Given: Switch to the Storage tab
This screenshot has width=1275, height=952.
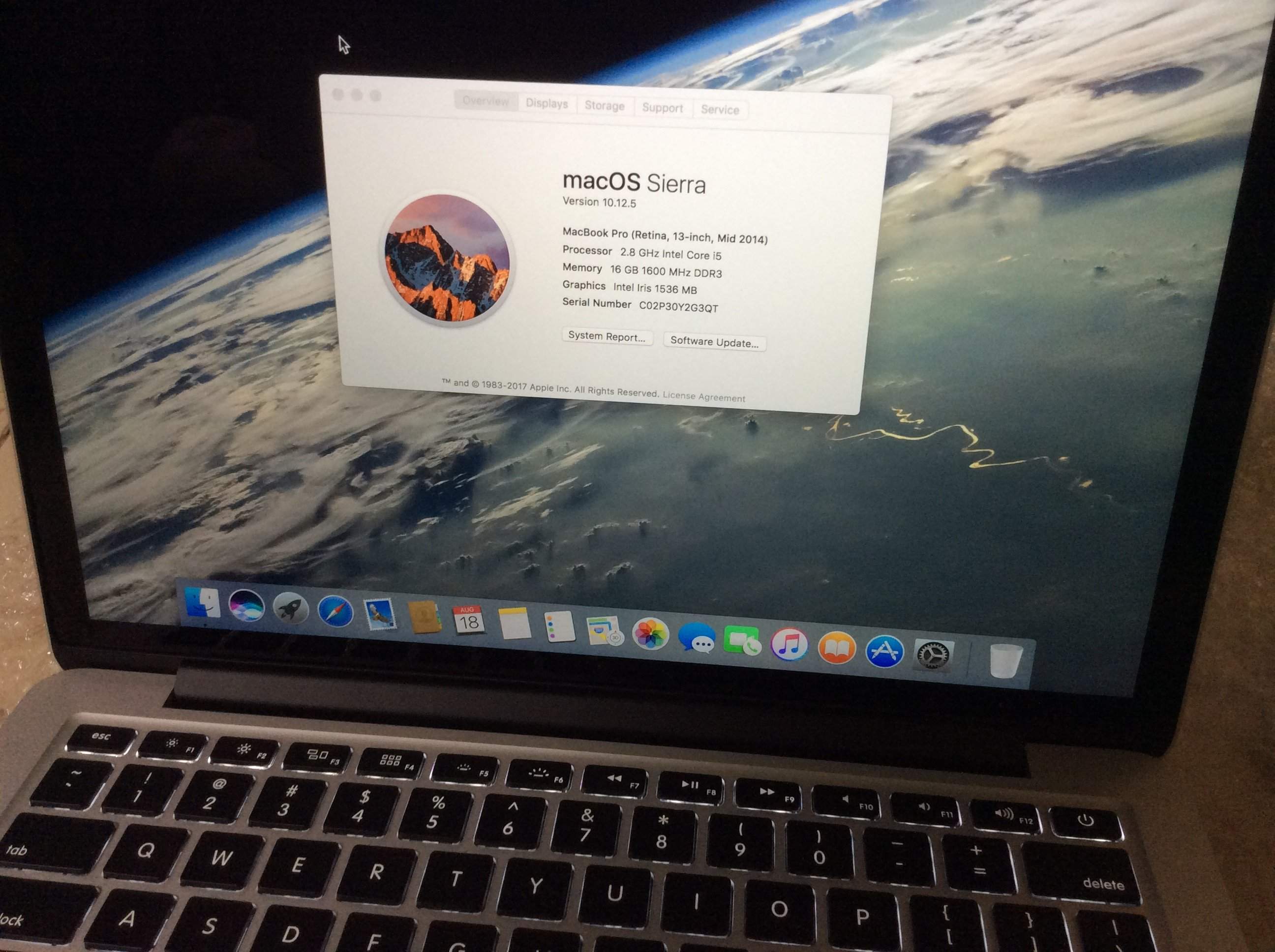Looking at the screenshot, I should click(x=605, y=105).
